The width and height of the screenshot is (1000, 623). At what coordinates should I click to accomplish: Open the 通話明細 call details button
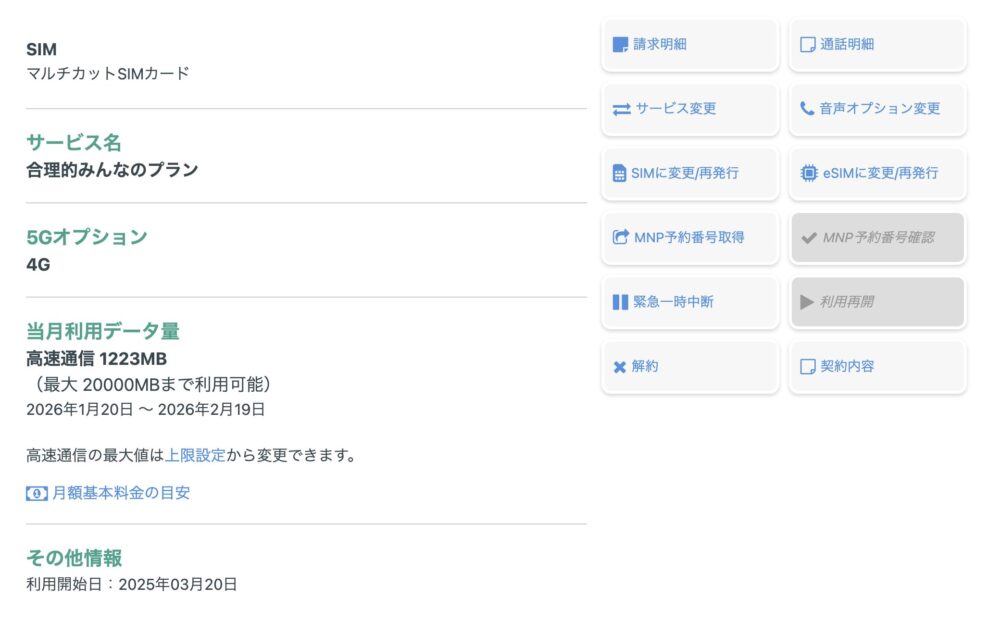878,45
